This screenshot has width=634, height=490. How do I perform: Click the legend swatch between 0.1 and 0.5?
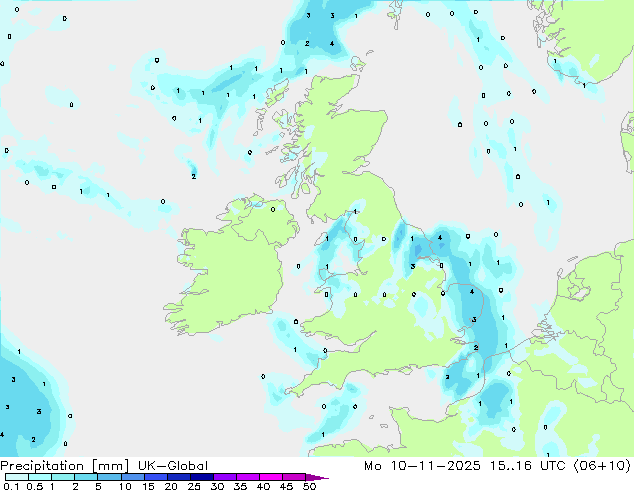[17, 477]
